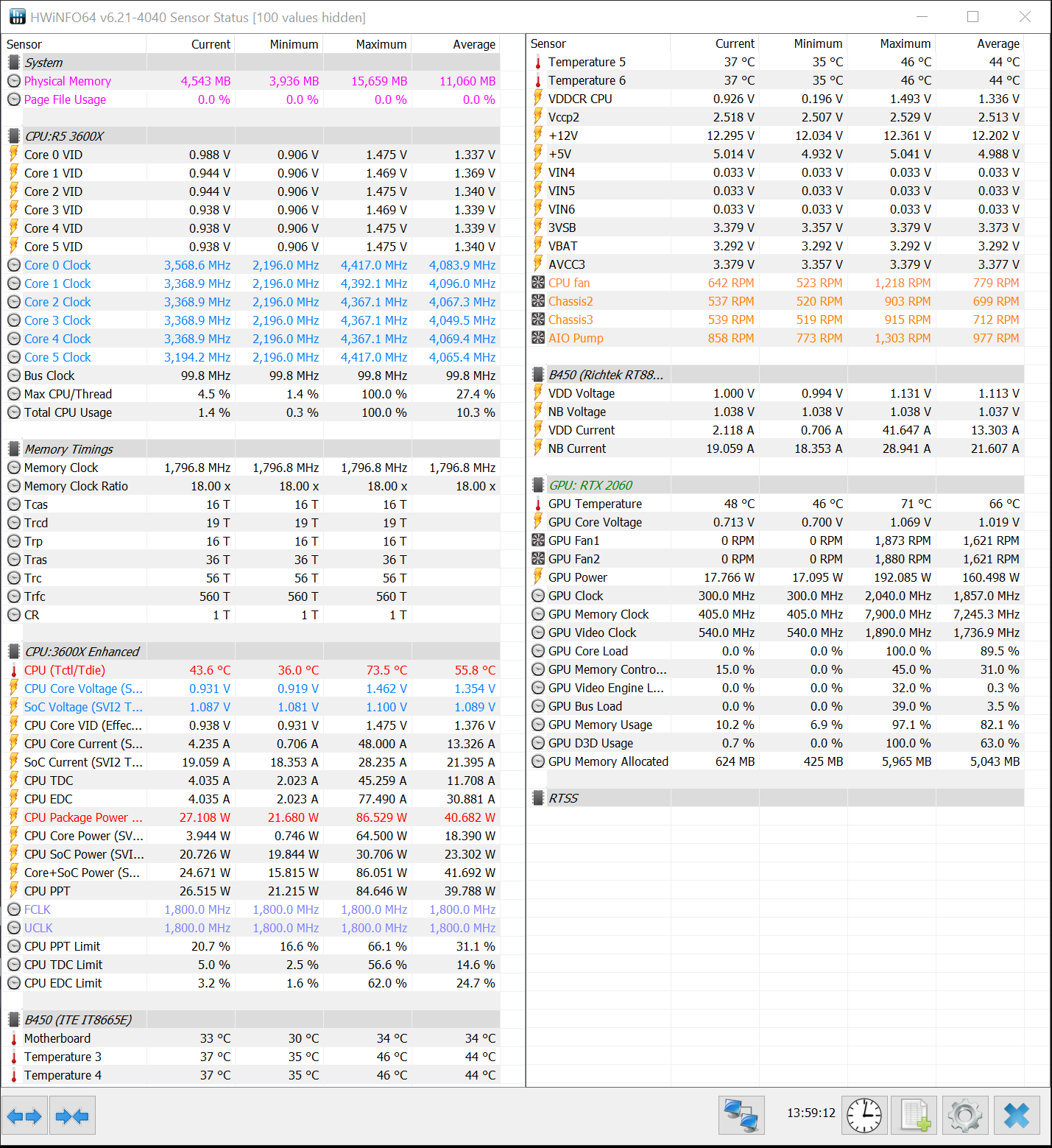1052x1148 pixels.
Task: Select the CPU:3600X Enhanced group header
Action: pos(251,652)
